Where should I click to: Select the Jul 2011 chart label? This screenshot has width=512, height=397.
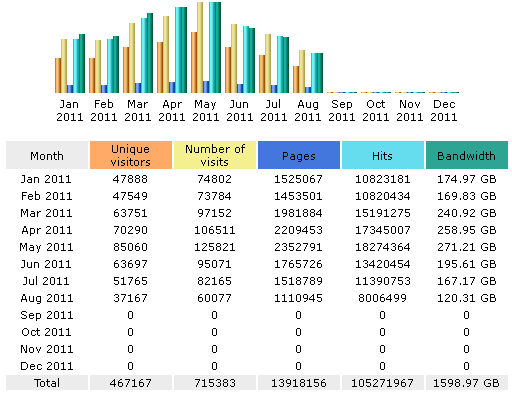[x=274, y=111]
